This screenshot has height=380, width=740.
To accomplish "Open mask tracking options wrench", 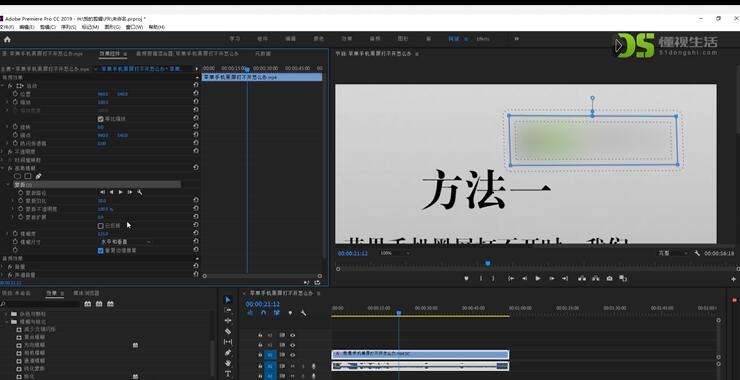I will coord(140,193).
